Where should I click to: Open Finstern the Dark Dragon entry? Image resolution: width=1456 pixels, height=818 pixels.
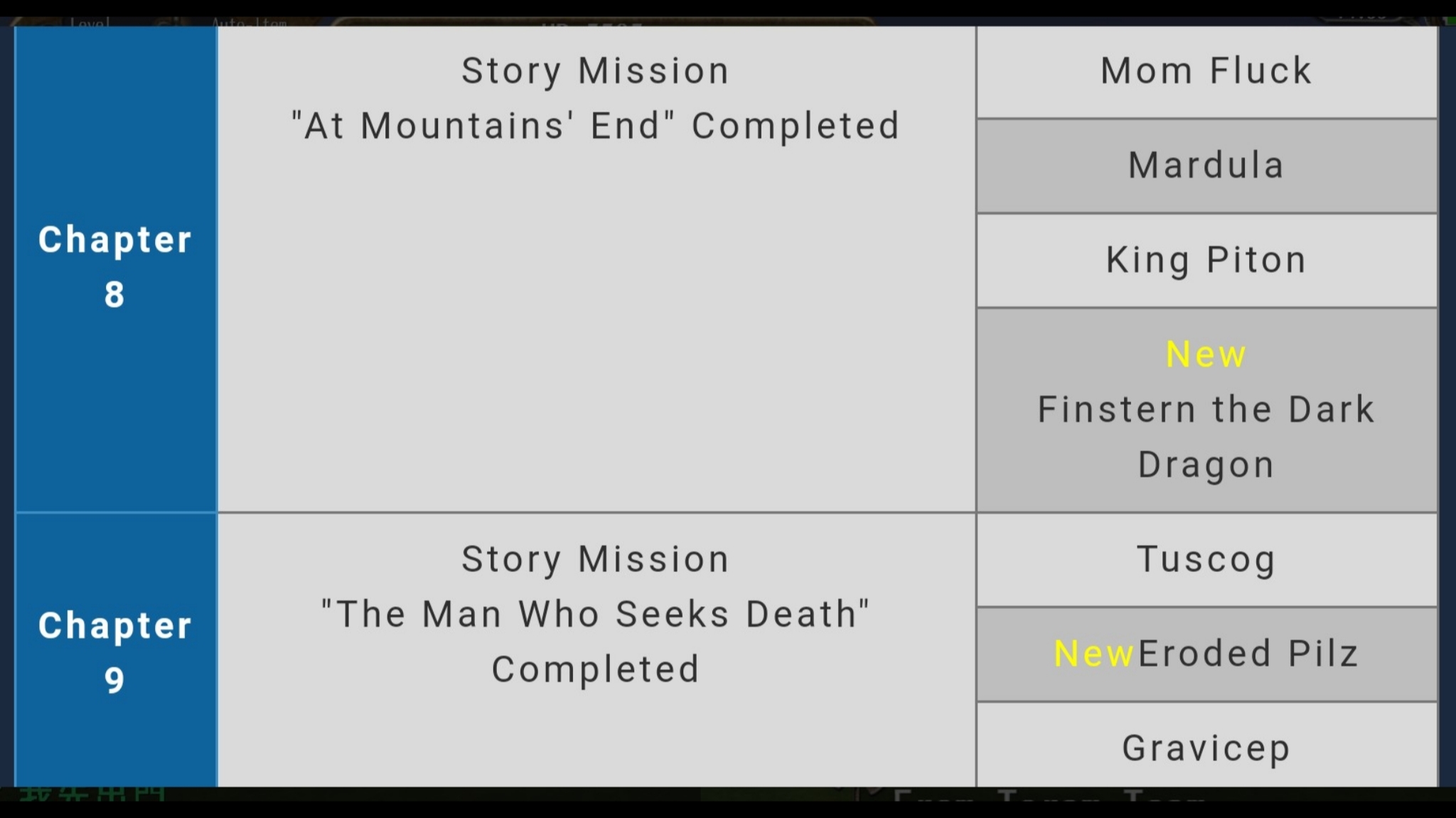click(1206, 410)
